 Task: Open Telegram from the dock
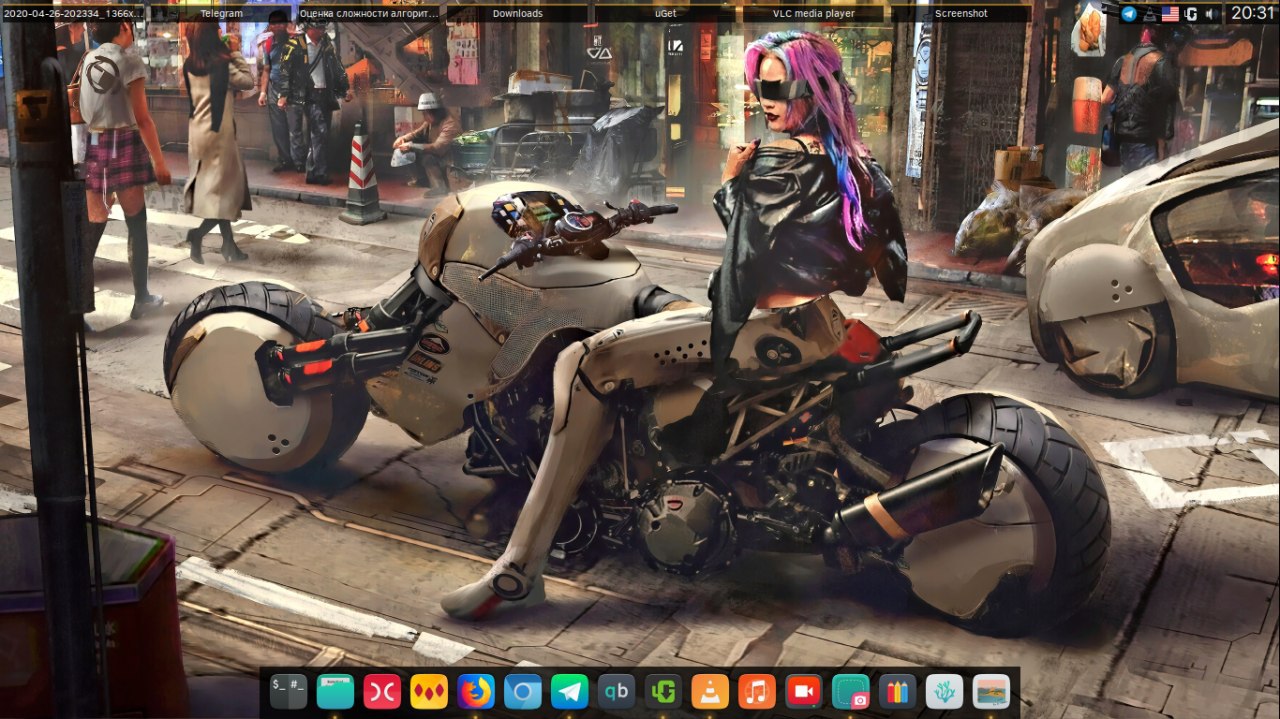pos(570,691)
